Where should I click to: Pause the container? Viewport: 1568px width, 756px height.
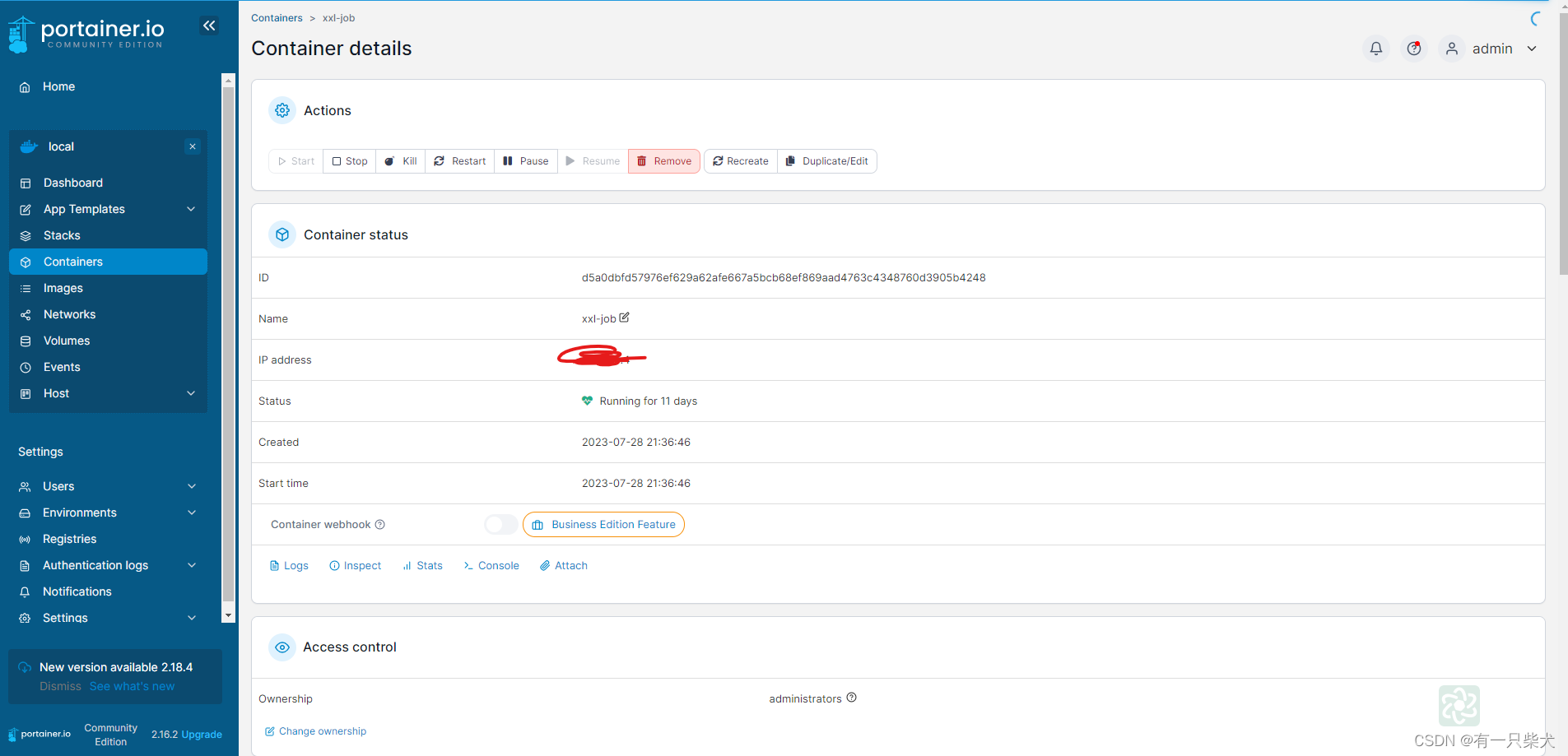tap(526, 161)
